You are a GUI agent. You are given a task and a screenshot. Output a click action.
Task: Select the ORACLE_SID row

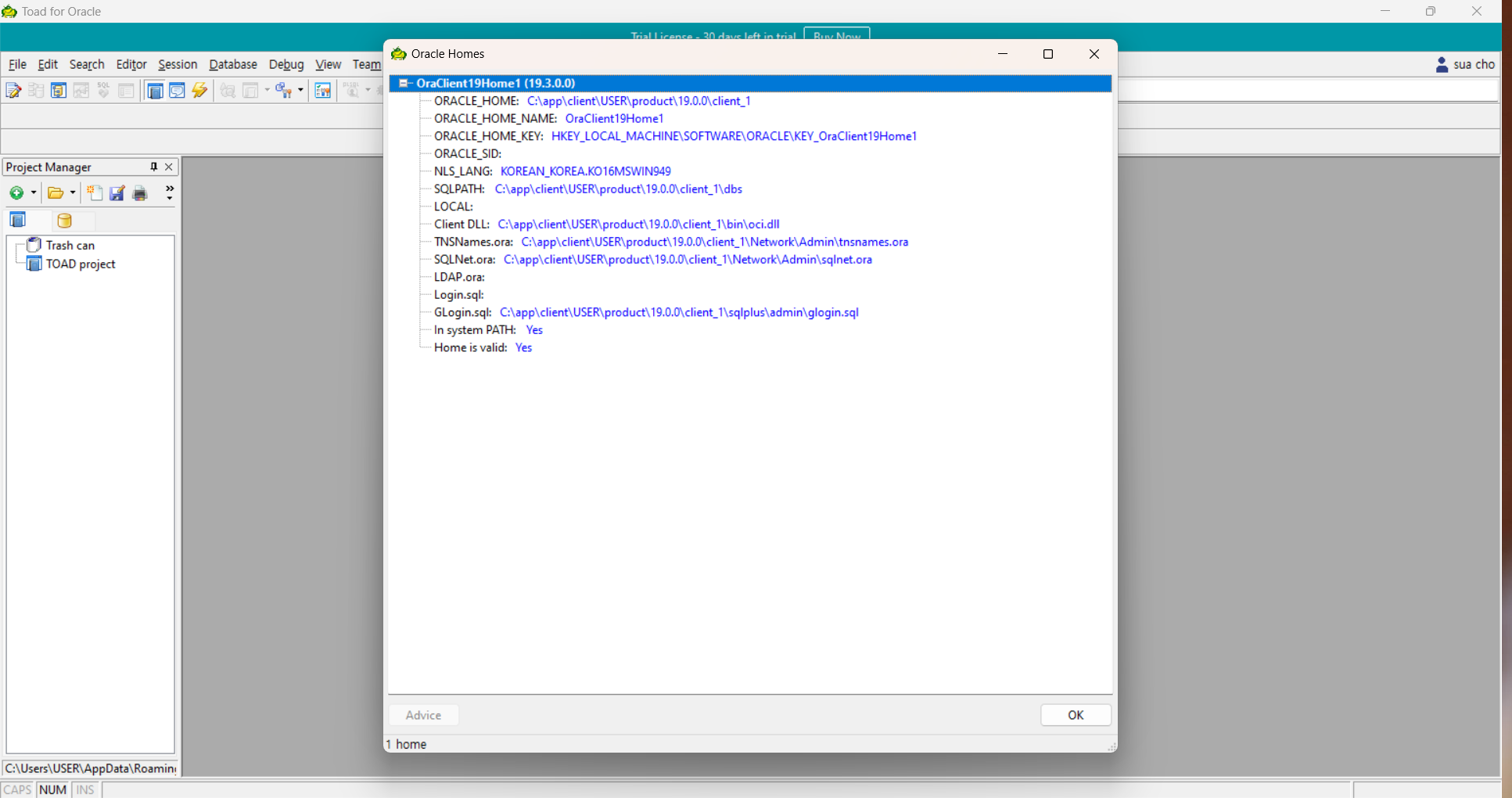point(468,154)
